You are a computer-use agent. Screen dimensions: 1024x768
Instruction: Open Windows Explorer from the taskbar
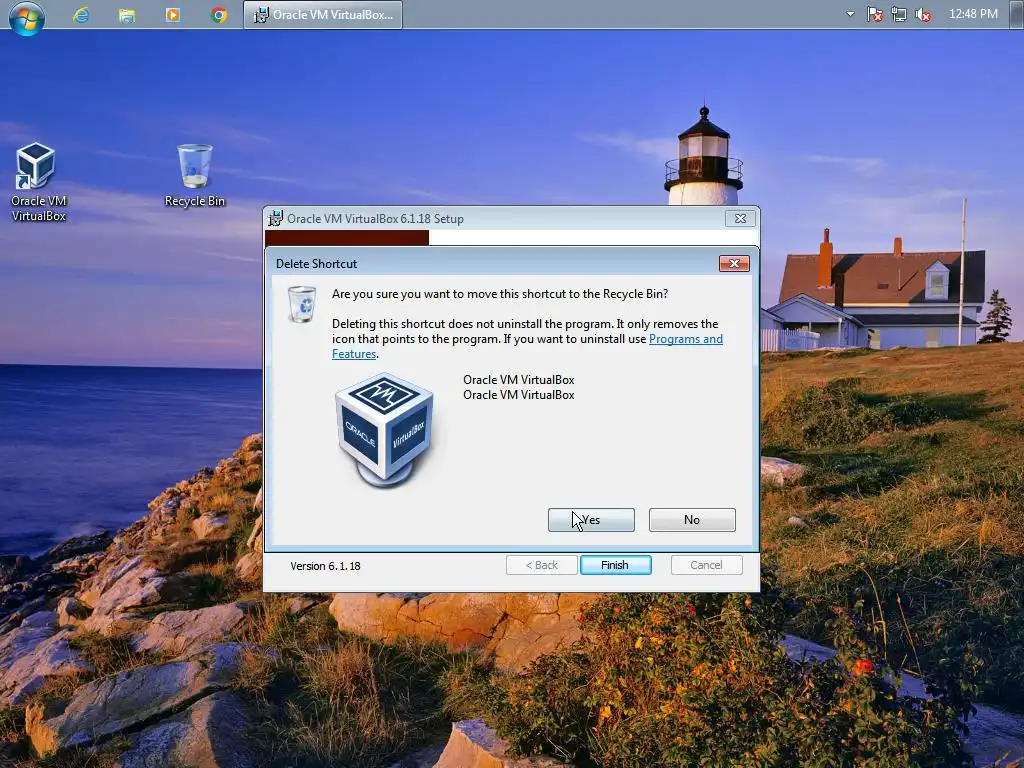point(127,14)
